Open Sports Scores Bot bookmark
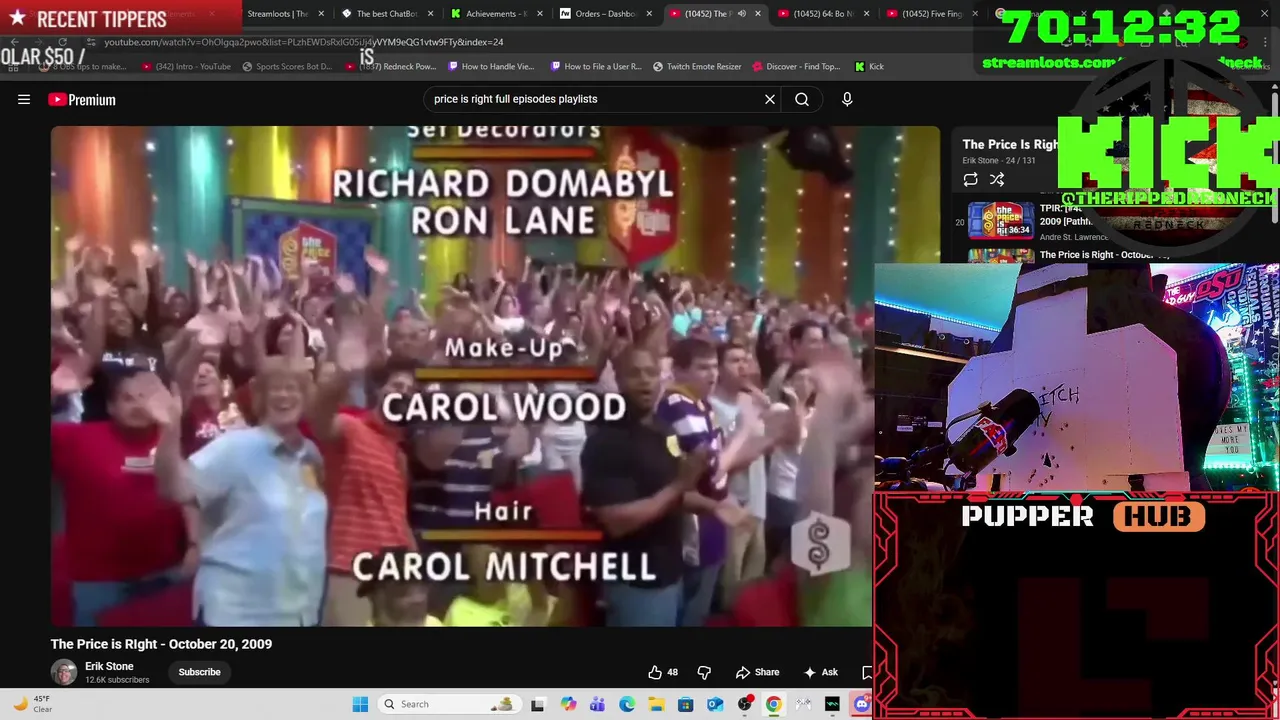 coord(287,66)
